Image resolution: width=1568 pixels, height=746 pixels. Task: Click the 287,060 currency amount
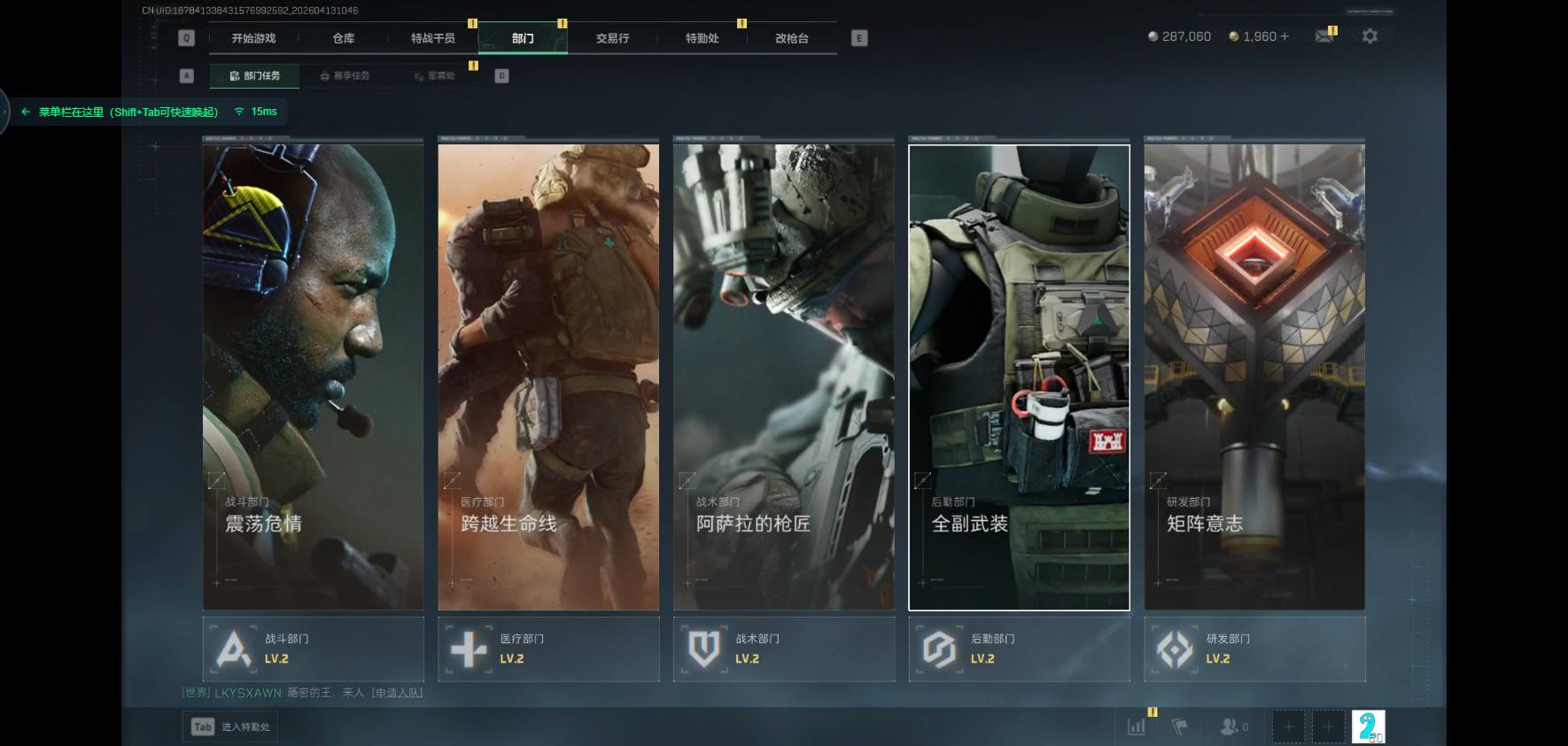(x=1186, y=36)
